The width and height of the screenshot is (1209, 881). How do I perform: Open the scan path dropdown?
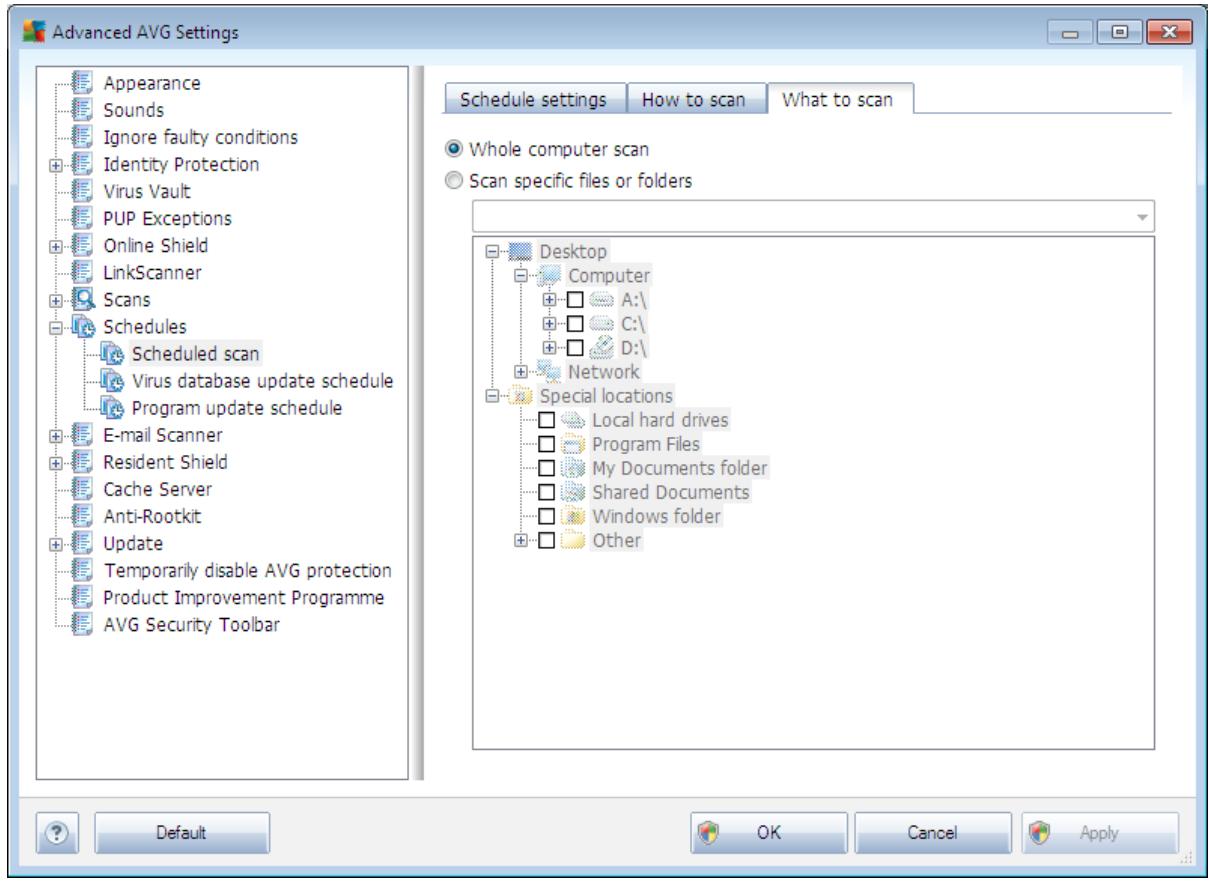1140,216
